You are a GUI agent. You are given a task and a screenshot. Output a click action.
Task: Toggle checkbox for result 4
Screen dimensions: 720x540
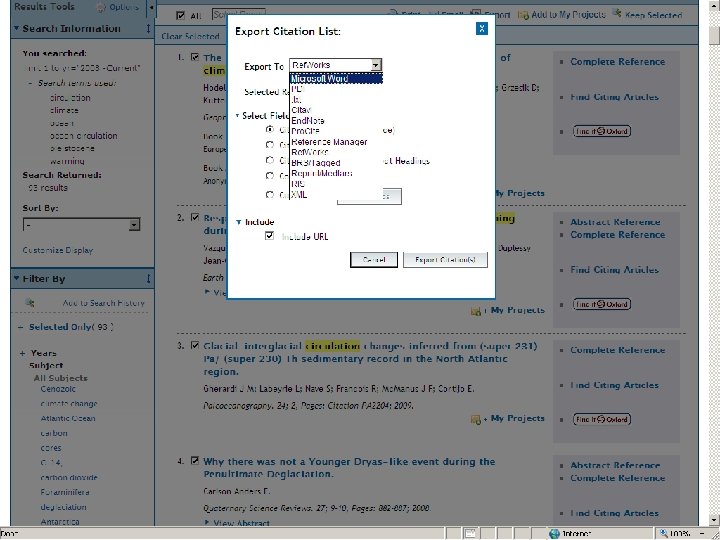pos(195,461)
